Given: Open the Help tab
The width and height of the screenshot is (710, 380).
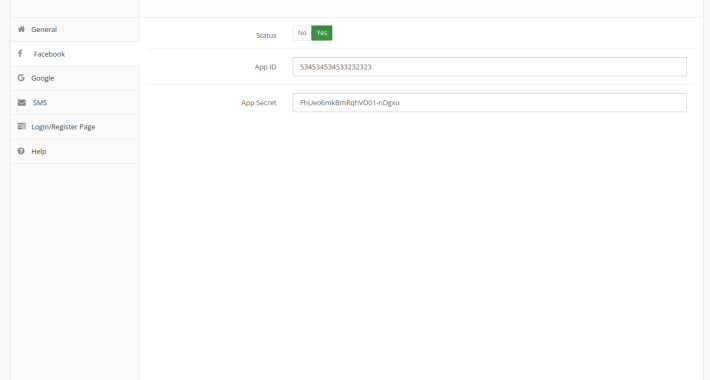Looking at the screenshot, I should (x=75, y=151).
